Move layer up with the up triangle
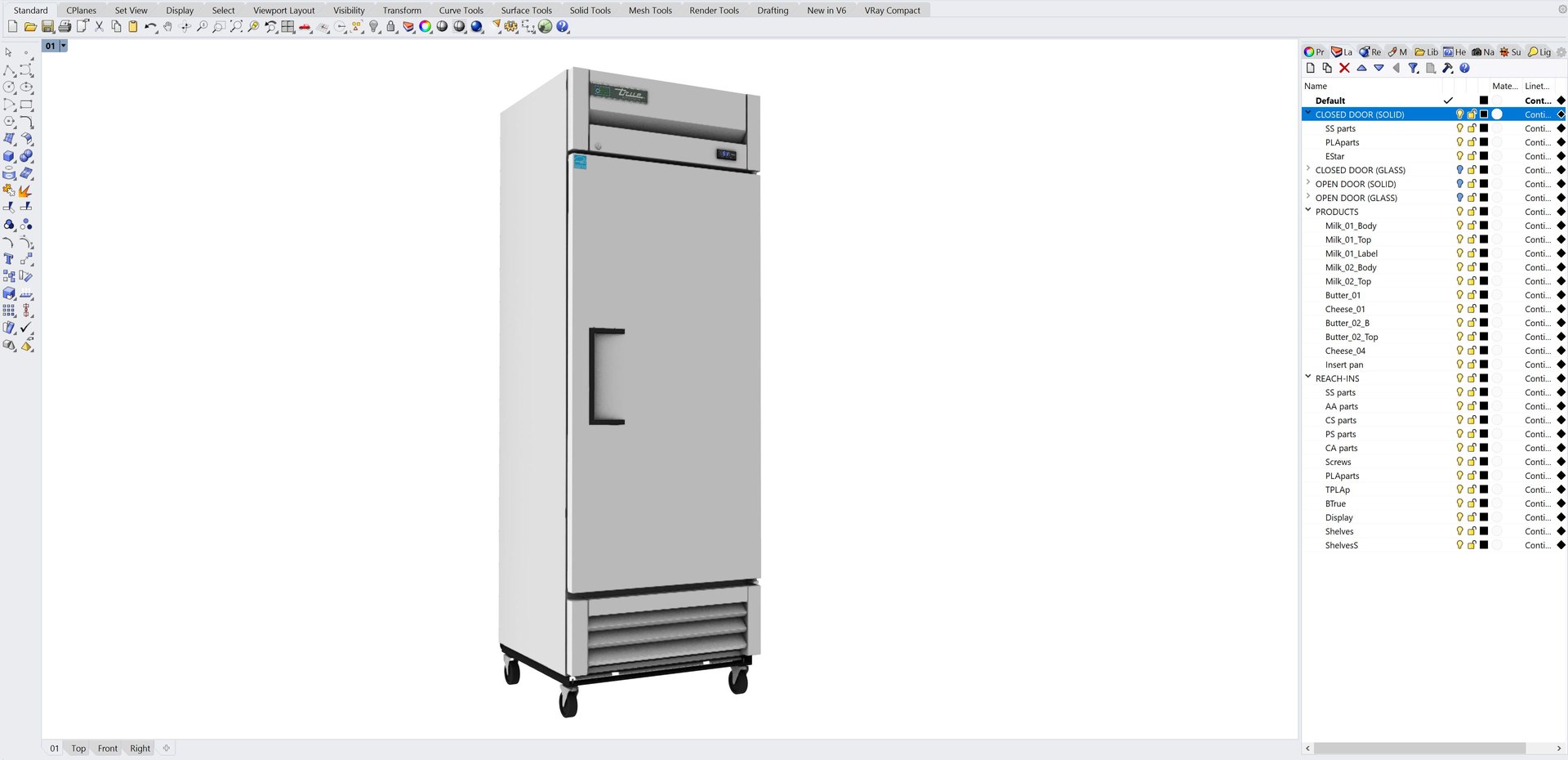The width and height of the screenshot is (1568, 760). pos(1361,68)
